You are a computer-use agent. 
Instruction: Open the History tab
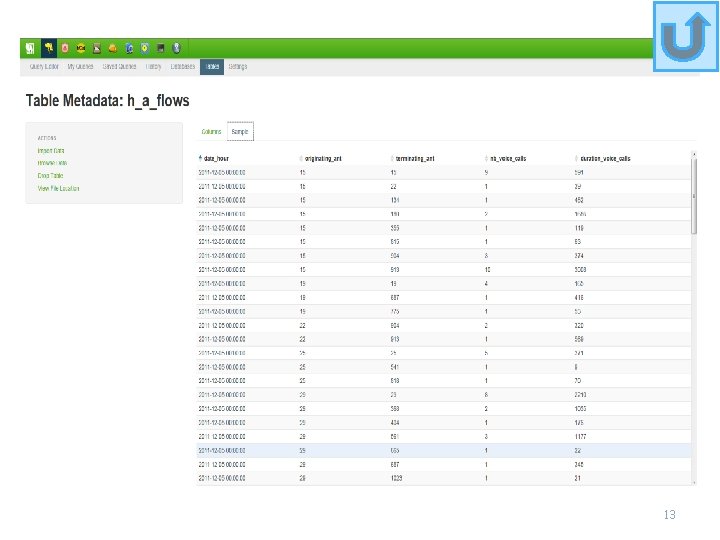(x=153, y=67)
